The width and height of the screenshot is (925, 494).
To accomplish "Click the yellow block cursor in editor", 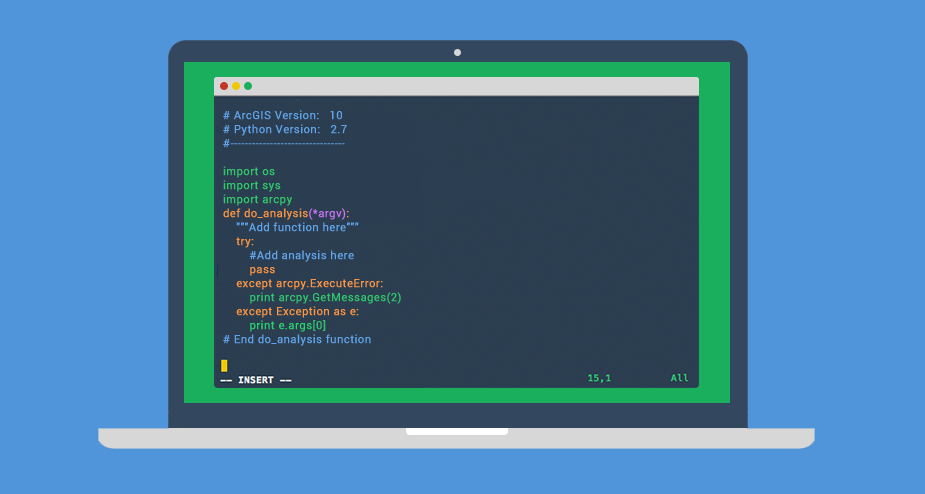I will [x=225, y=366].
